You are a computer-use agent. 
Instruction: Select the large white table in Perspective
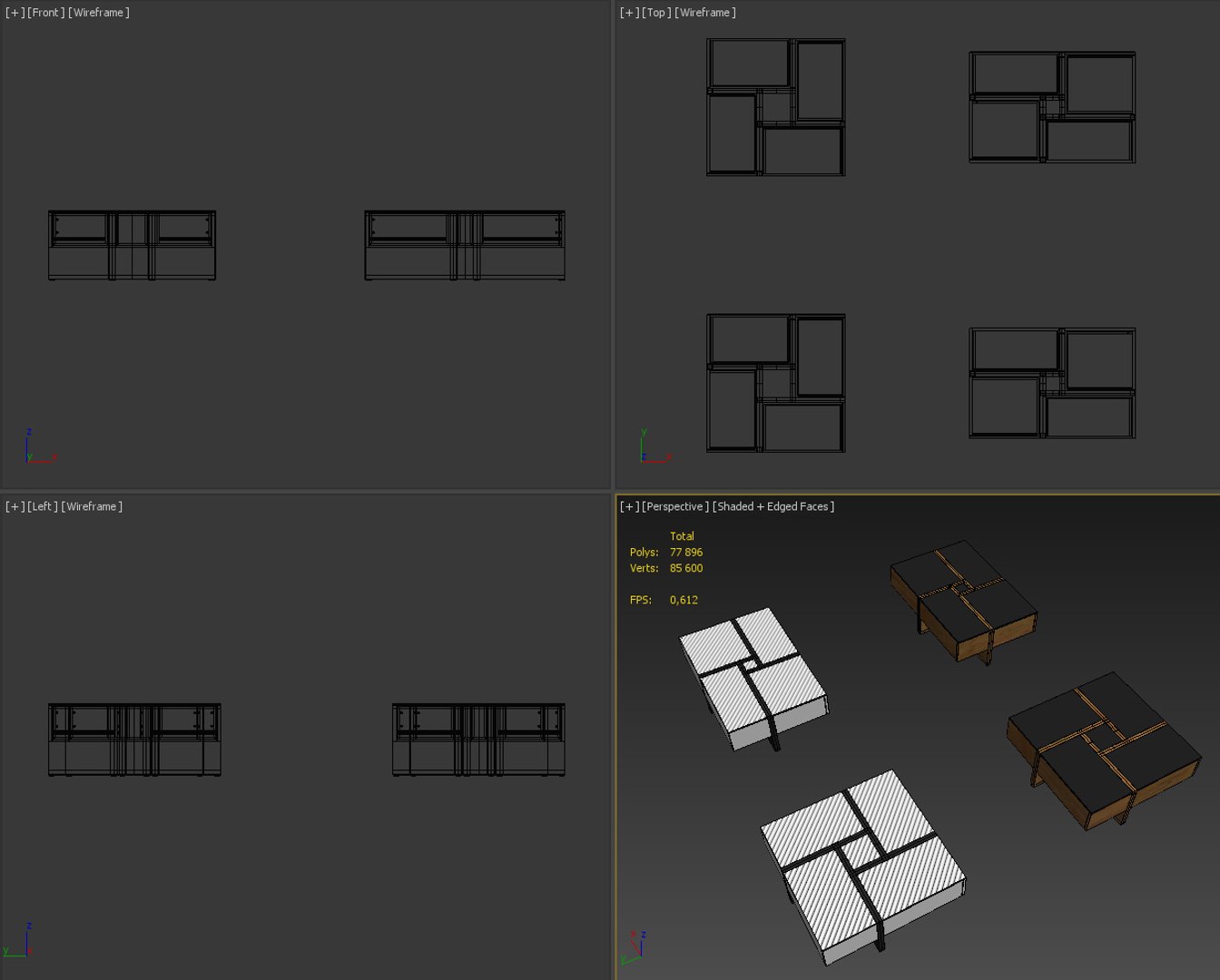(x=862, y=867)
